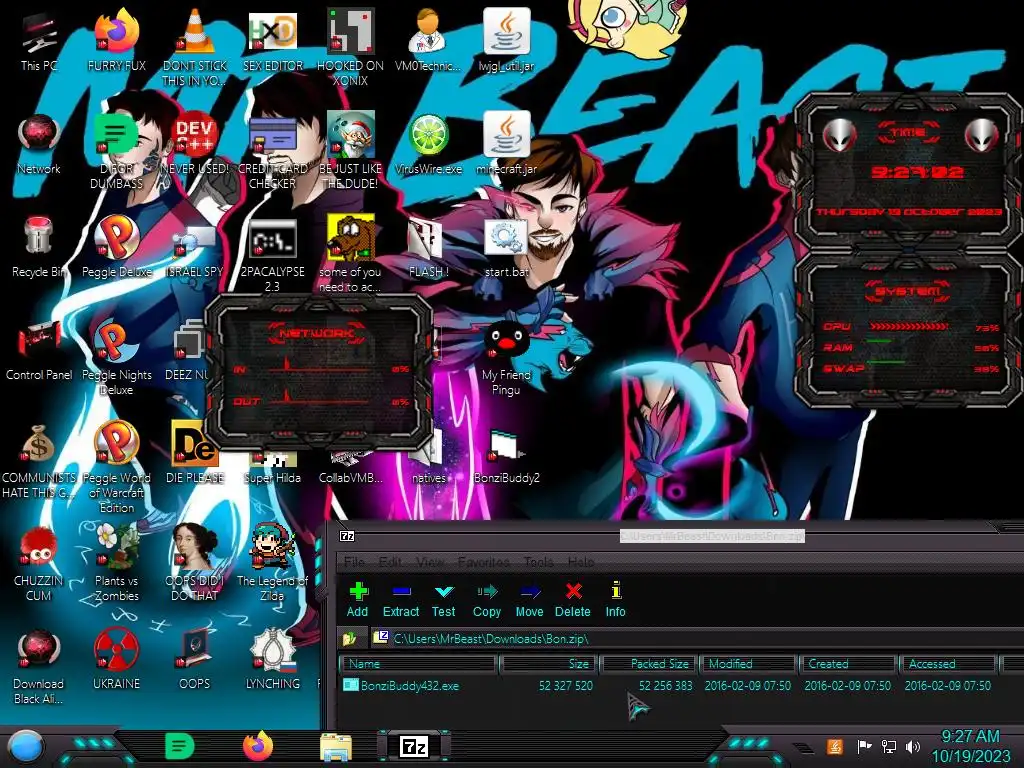Image resolution: width=1024 pixels, height=768 pixels.
Task: Click the Java icon in system tray
Action: tap(835, 746)
